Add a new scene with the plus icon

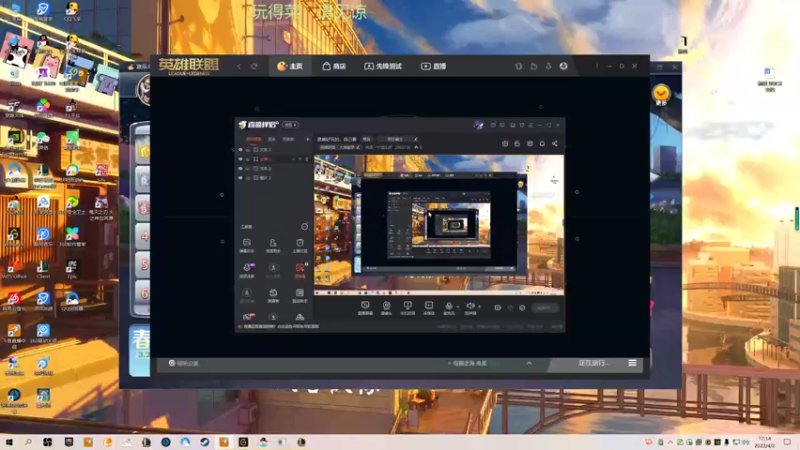(308, 139)
